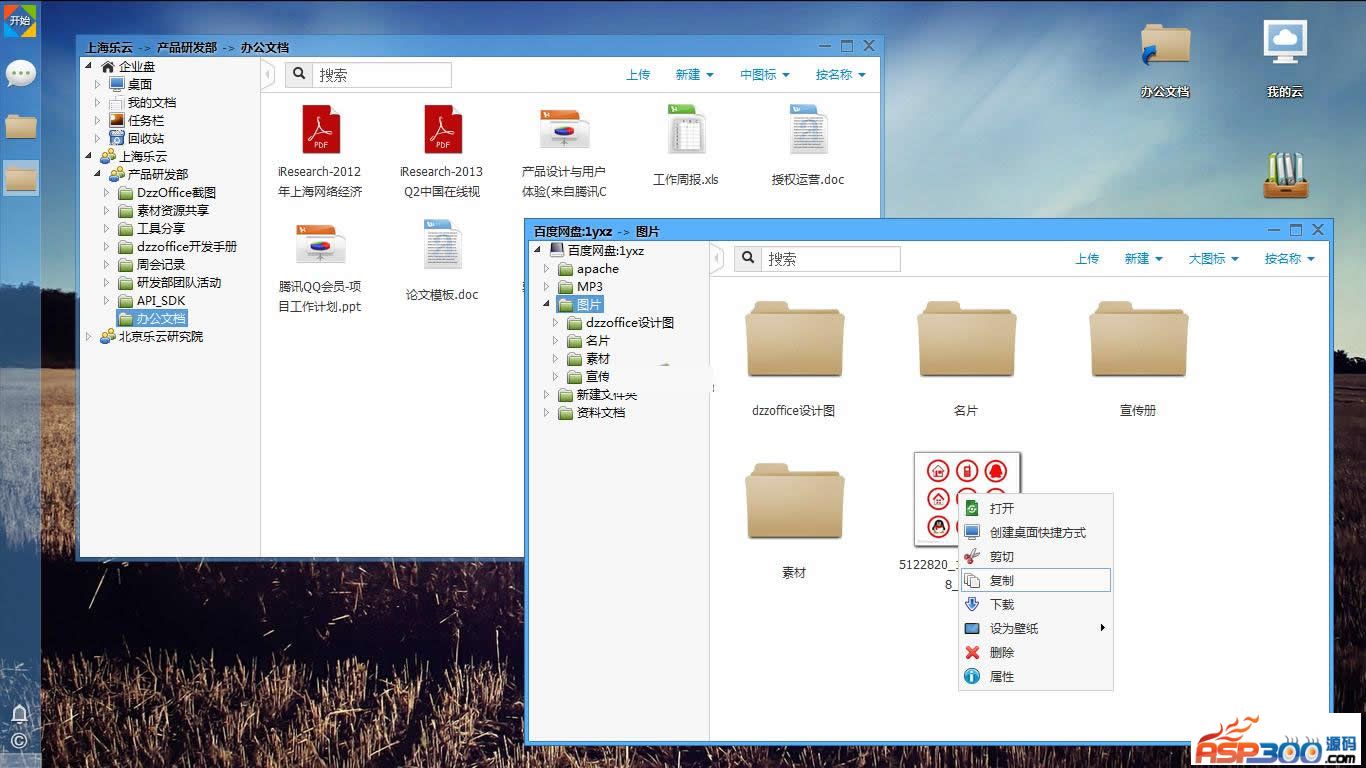Open the 新建 dropdown in 办公文档 window
The width and height of the screenshot is (1366, 768).
(694, 74)
